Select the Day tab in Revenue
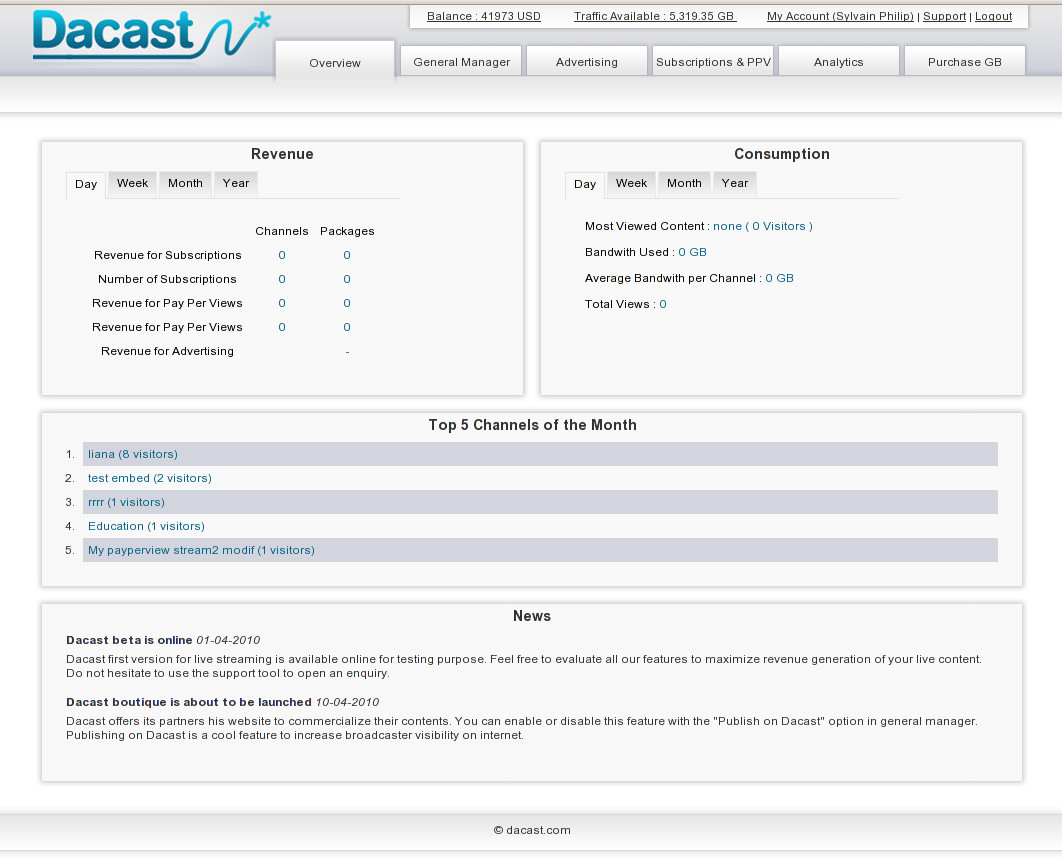Screen dimensions: 1062x862 click(86, 184)
